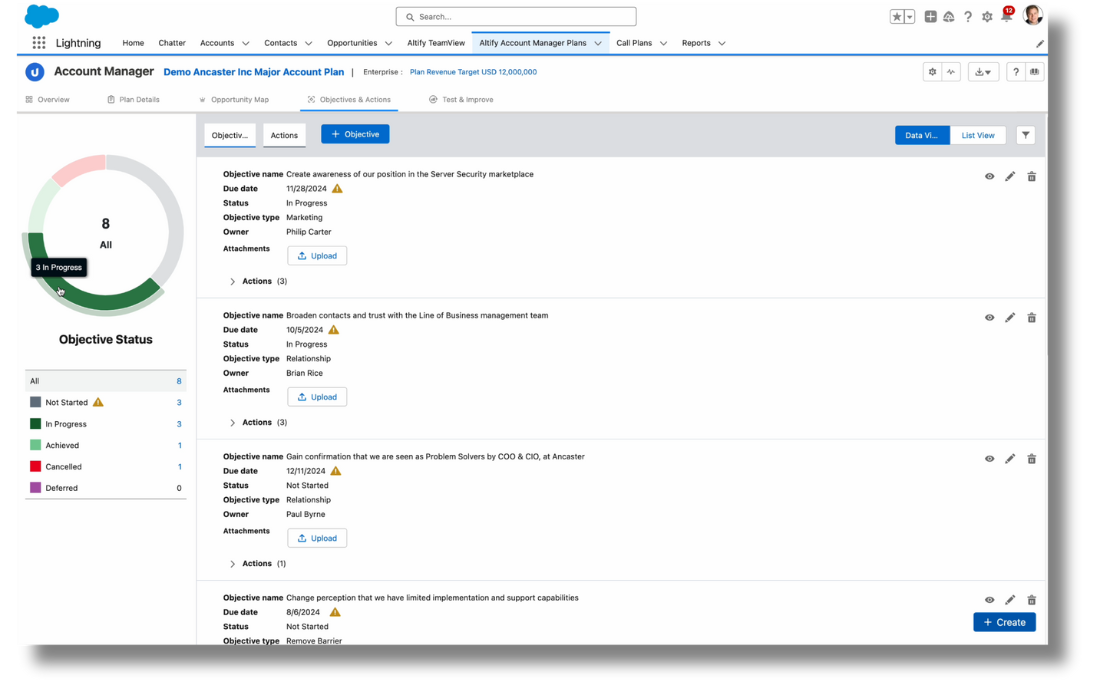The width and height of the screenshot is (1100, 700).
Task: View the Broaden contacts objective eye icon
Action: [x=989, y=318]
